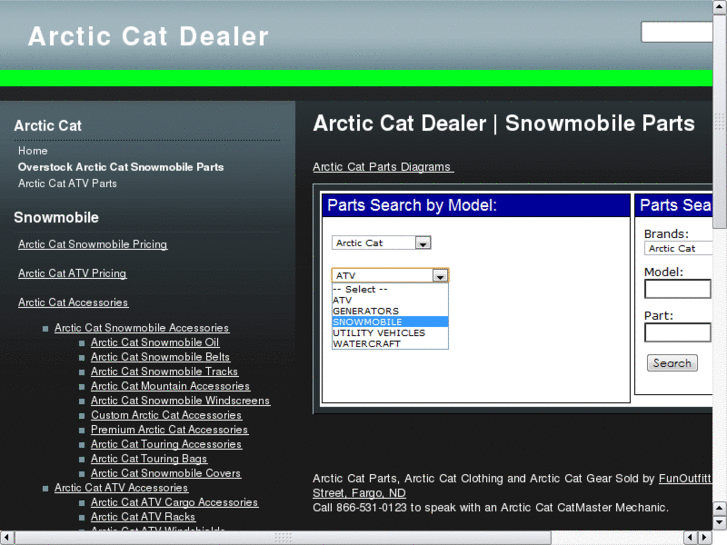This screenshot has width=727, height=545.
Task: Pick WATERCRAFT from the dropdown list
Action: click(x=390, y=344)
